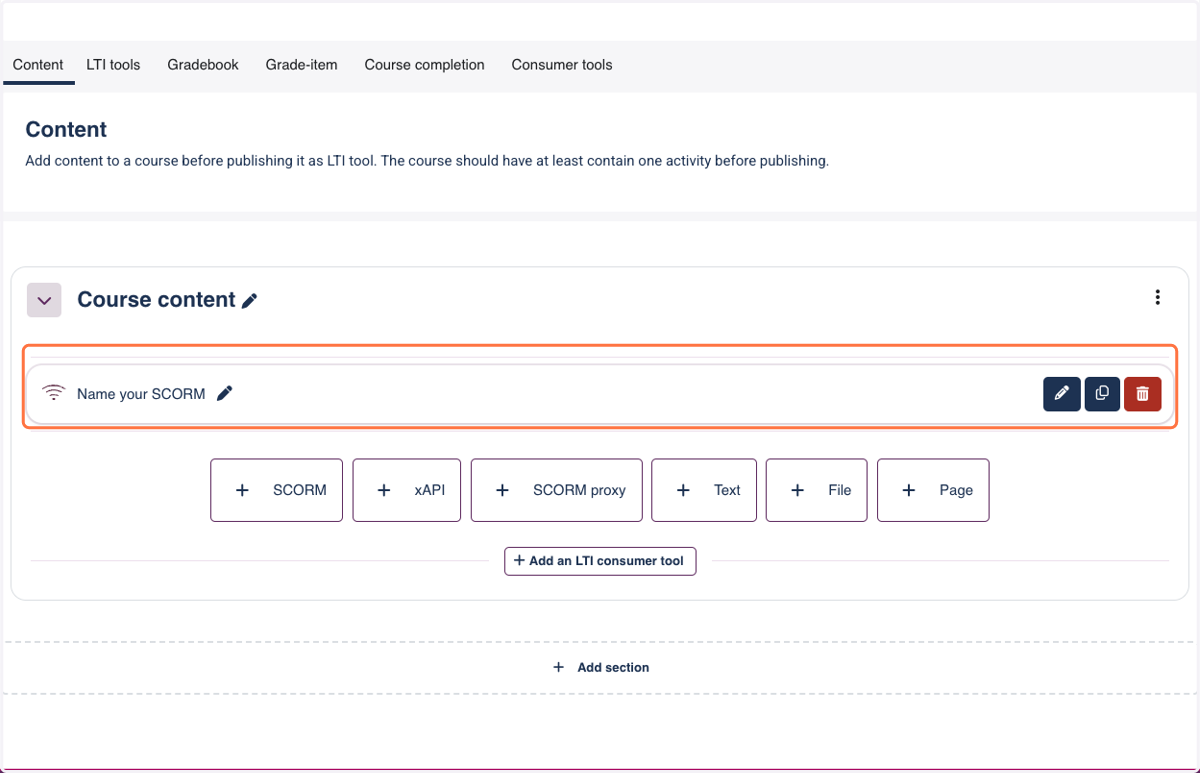
Task: Delete the Name your SCORM activity
Action: point(1142,393)
